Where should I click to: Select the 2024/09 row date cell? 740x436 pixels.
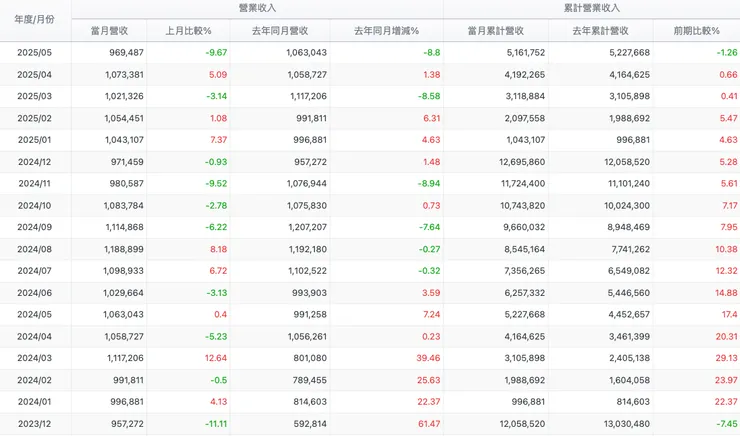pos(34,227)
